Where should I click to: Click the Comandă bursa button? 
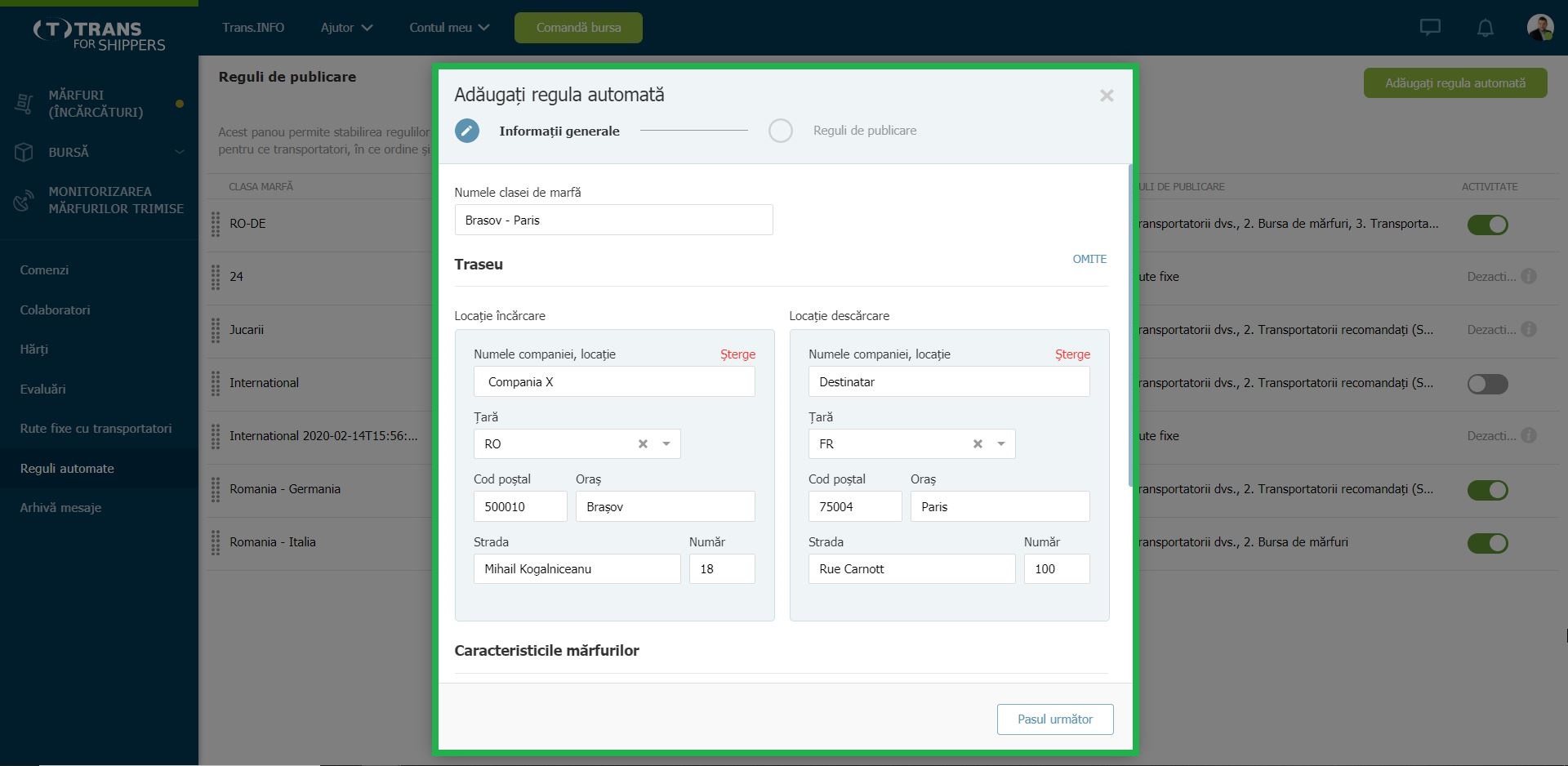click(578, 28)
